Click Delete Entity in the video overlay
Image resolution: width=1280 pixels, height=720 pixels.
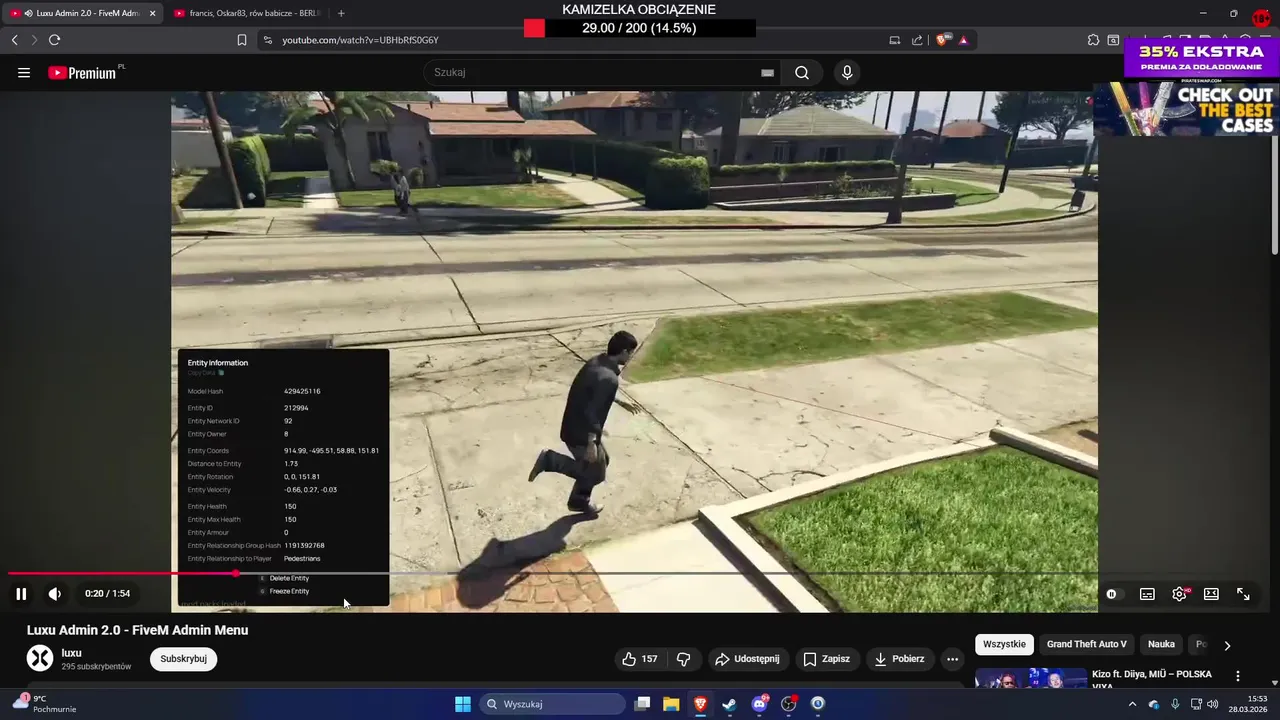coord(289,578)
